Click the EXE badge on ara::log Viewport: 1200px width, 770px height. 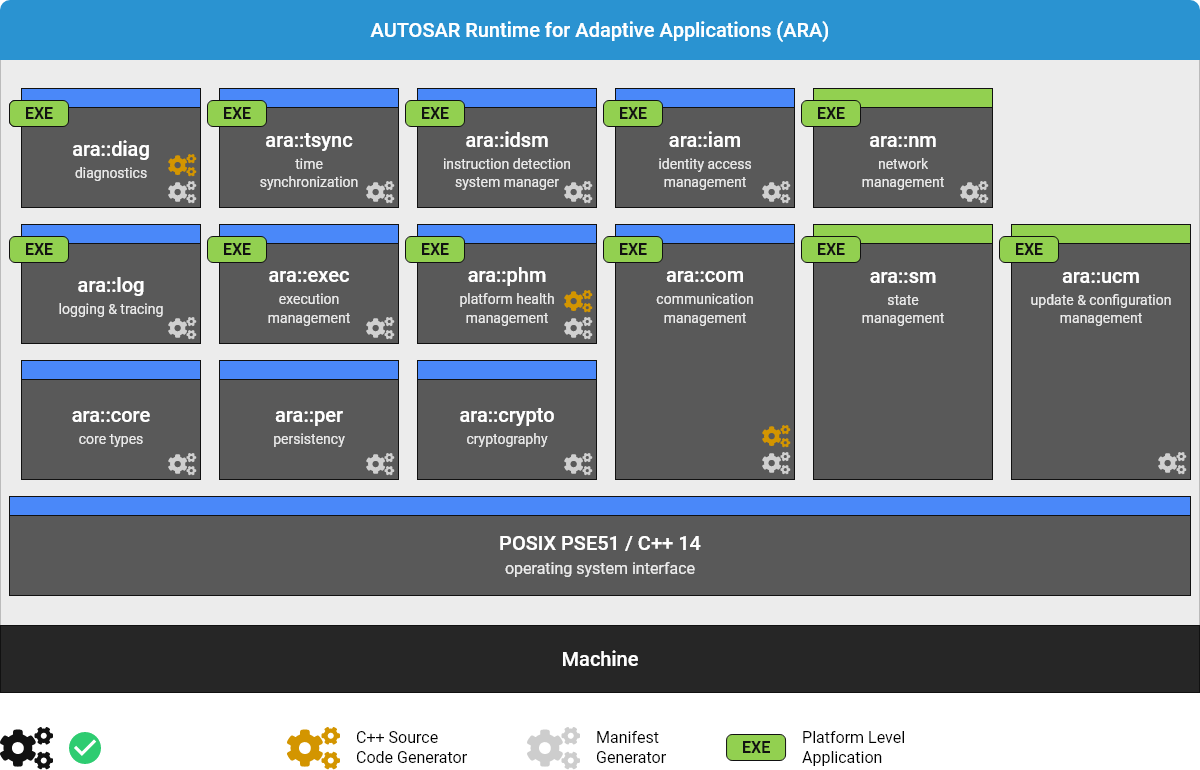tap(39, 249)
